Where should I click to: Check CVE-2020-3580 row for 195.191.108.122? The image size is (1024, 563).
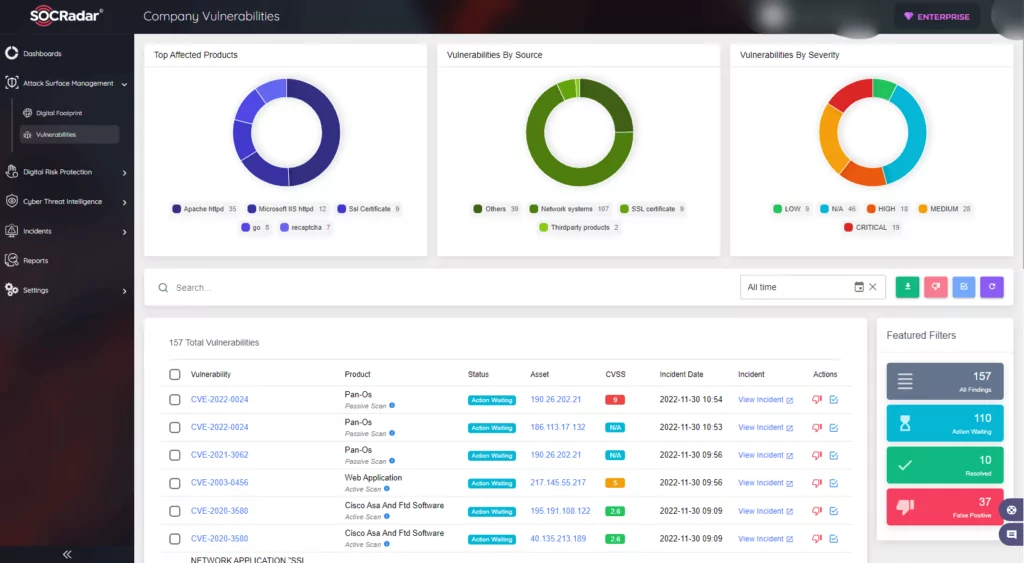[174, 511]
